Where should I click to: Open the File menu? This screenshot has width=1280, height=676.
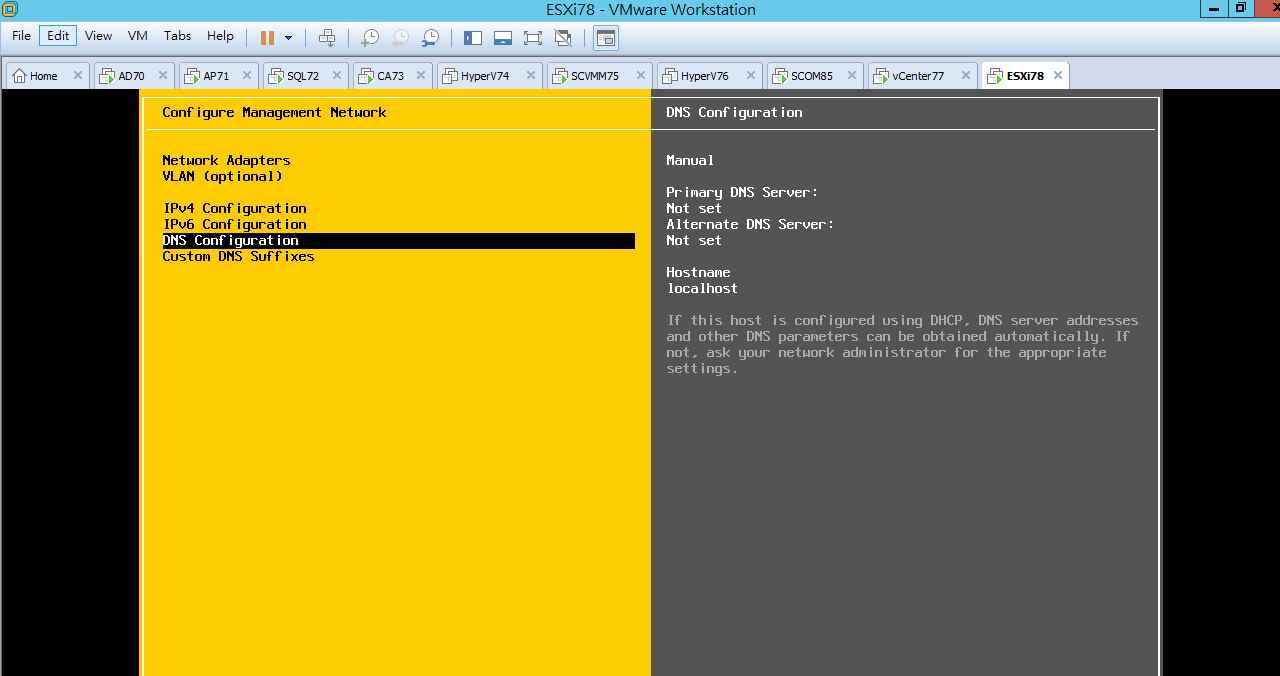click(21, 36)
